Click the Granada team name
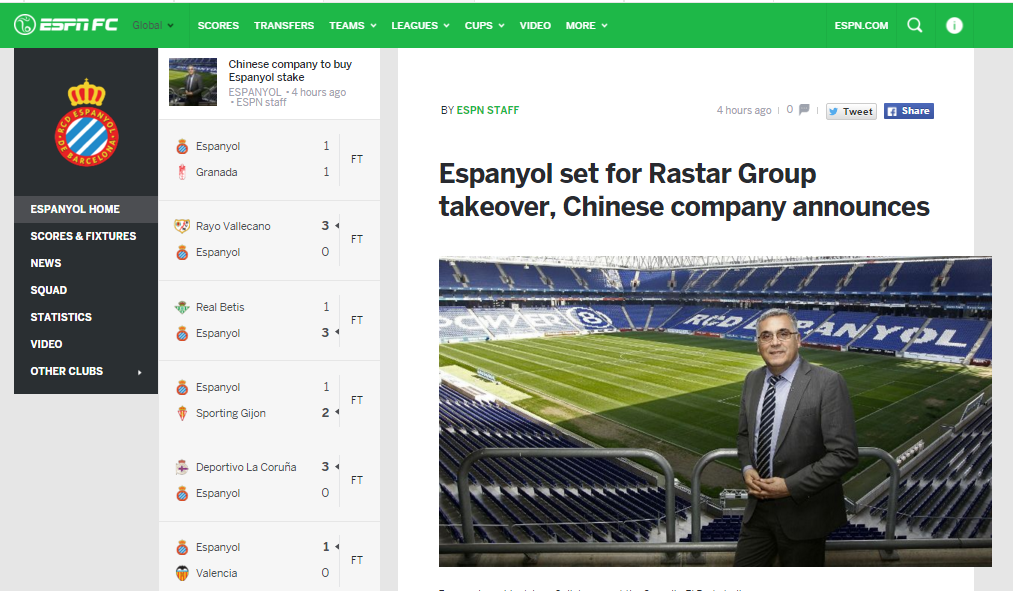 (x=216, y=172)
